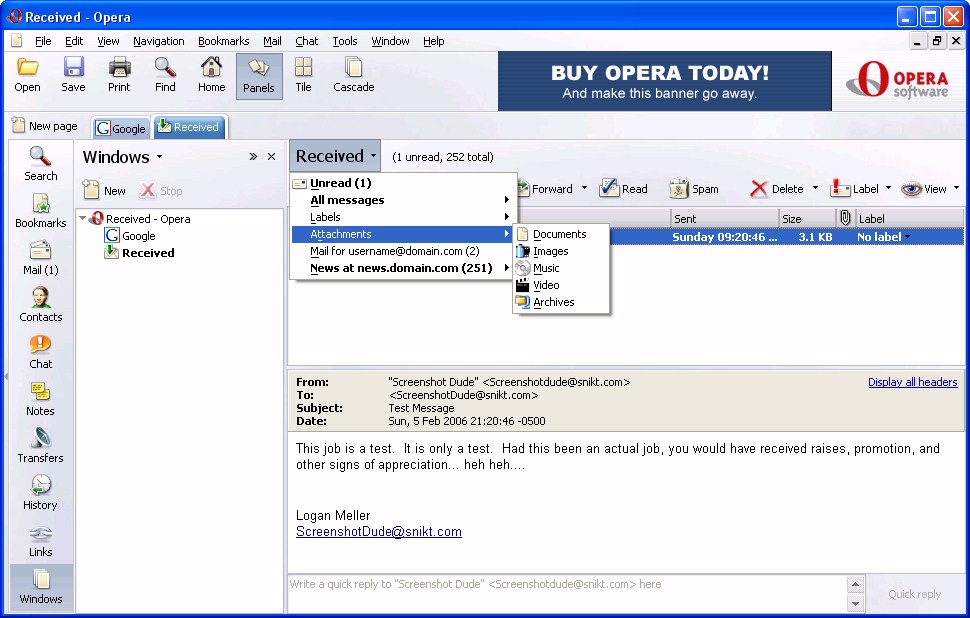Collapse the Received - Opera tree node
The width and height of the screenshot is (970, 618).
[83, 219]
